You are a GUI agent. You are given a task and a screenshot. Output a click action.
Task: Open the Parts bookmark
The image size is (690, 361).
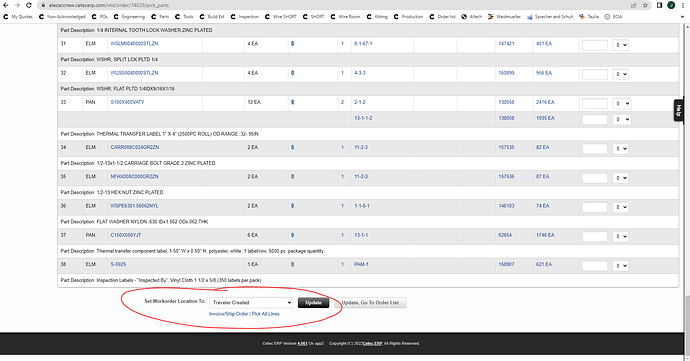coord(160,17)
